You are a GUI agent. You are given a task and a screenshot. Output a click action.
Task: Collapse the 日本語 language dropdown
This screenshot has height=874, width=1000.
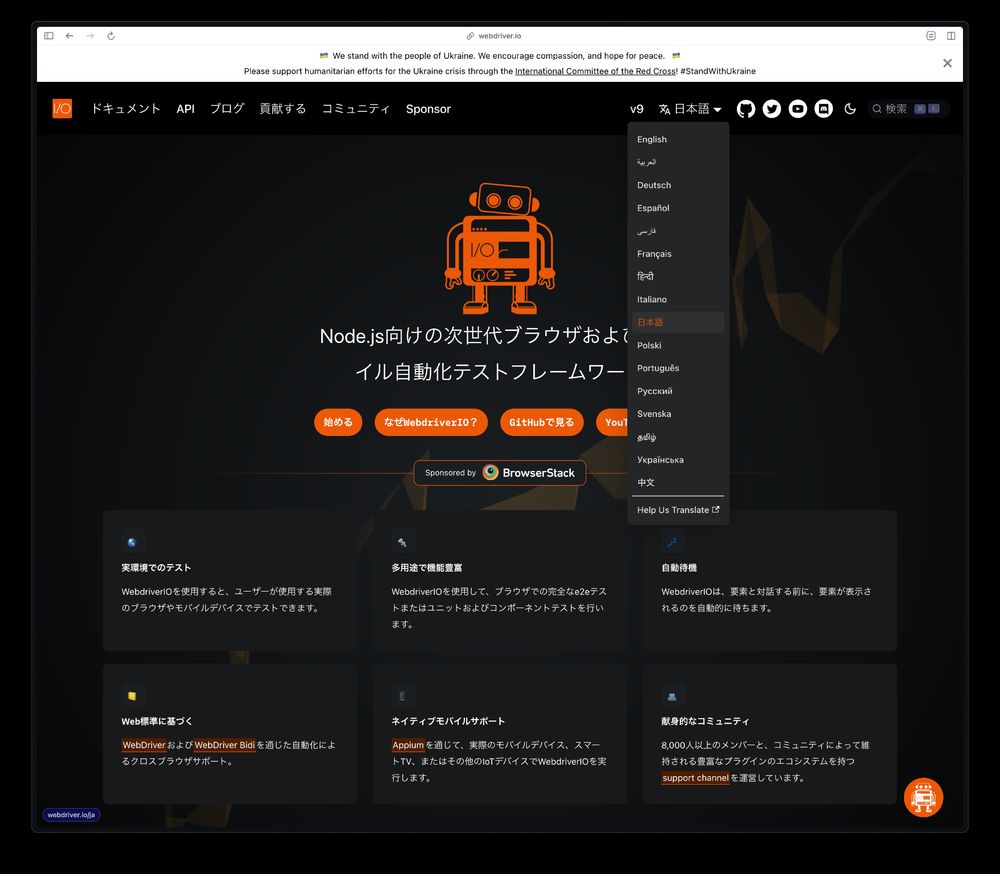tap(690, 109)
